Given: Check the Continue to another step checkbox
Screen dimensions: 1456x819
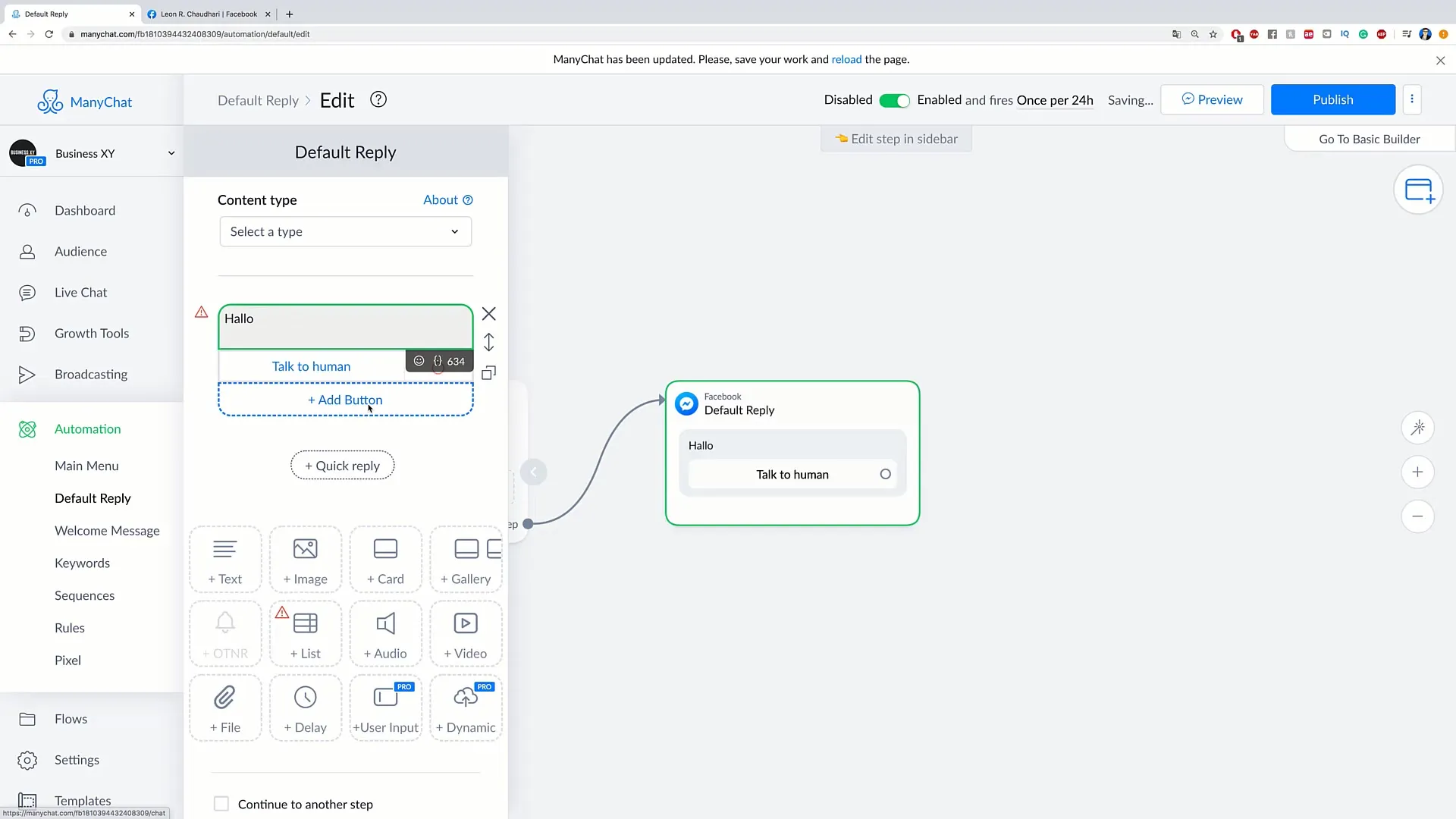Looking at the screenshot, I should [x=221, y=803].
